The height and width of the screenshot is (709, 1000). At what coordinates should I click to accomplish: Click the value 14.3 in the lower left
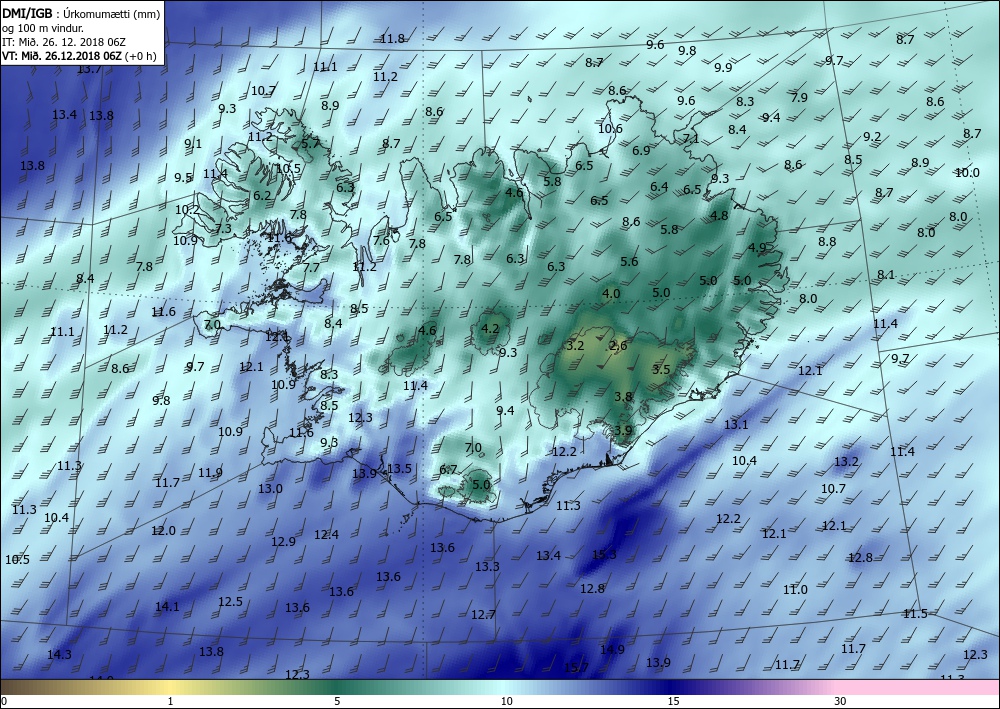pos(59,655)
